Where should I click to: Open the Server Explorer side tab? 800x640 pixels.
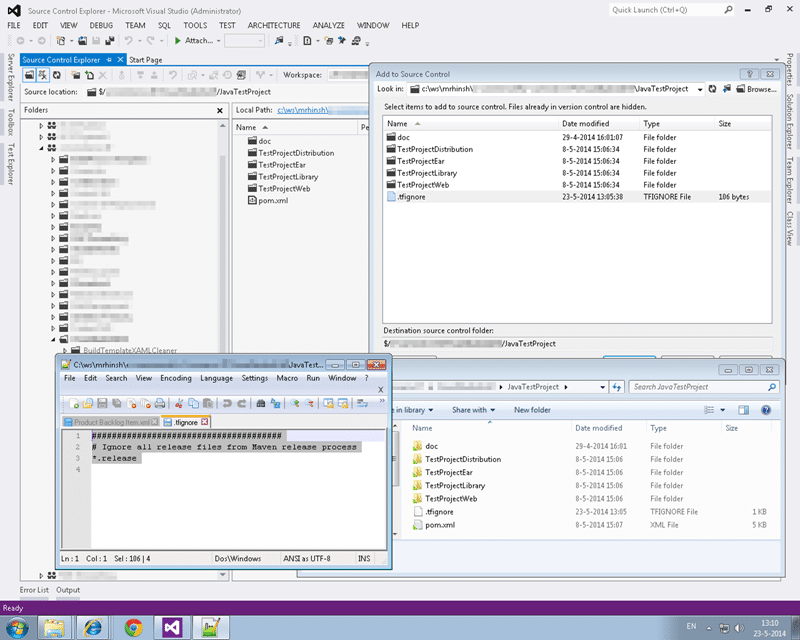pos(11,77)
